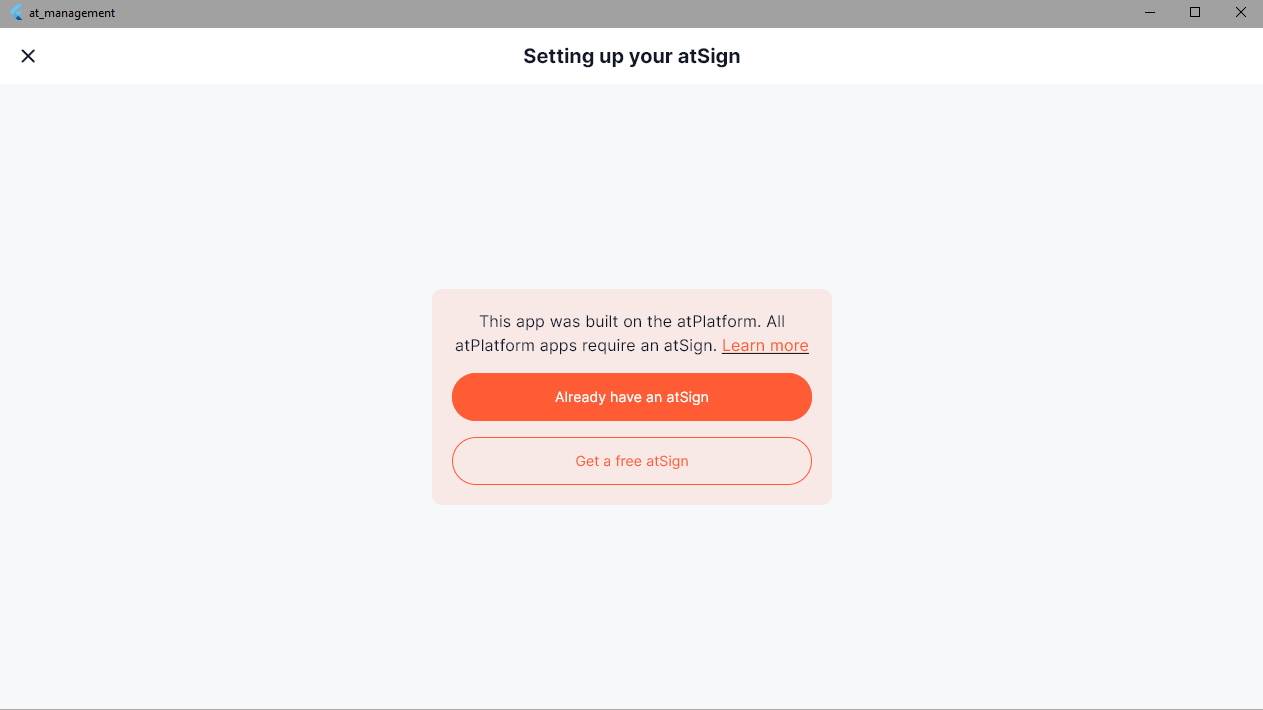
Task: Close the atSign setup screen
Action: pos(28,56)
